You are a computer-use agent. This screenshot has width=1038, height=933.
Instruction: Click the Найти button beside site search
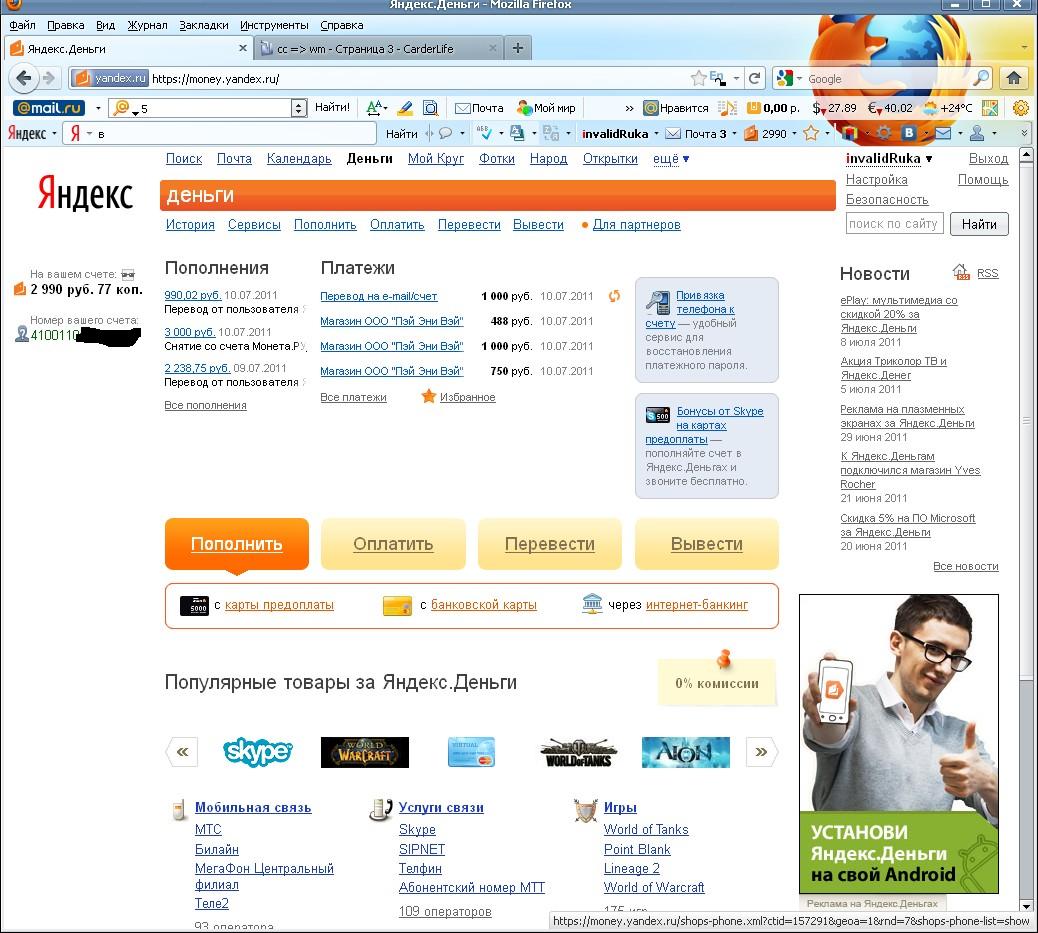[979, 224]
